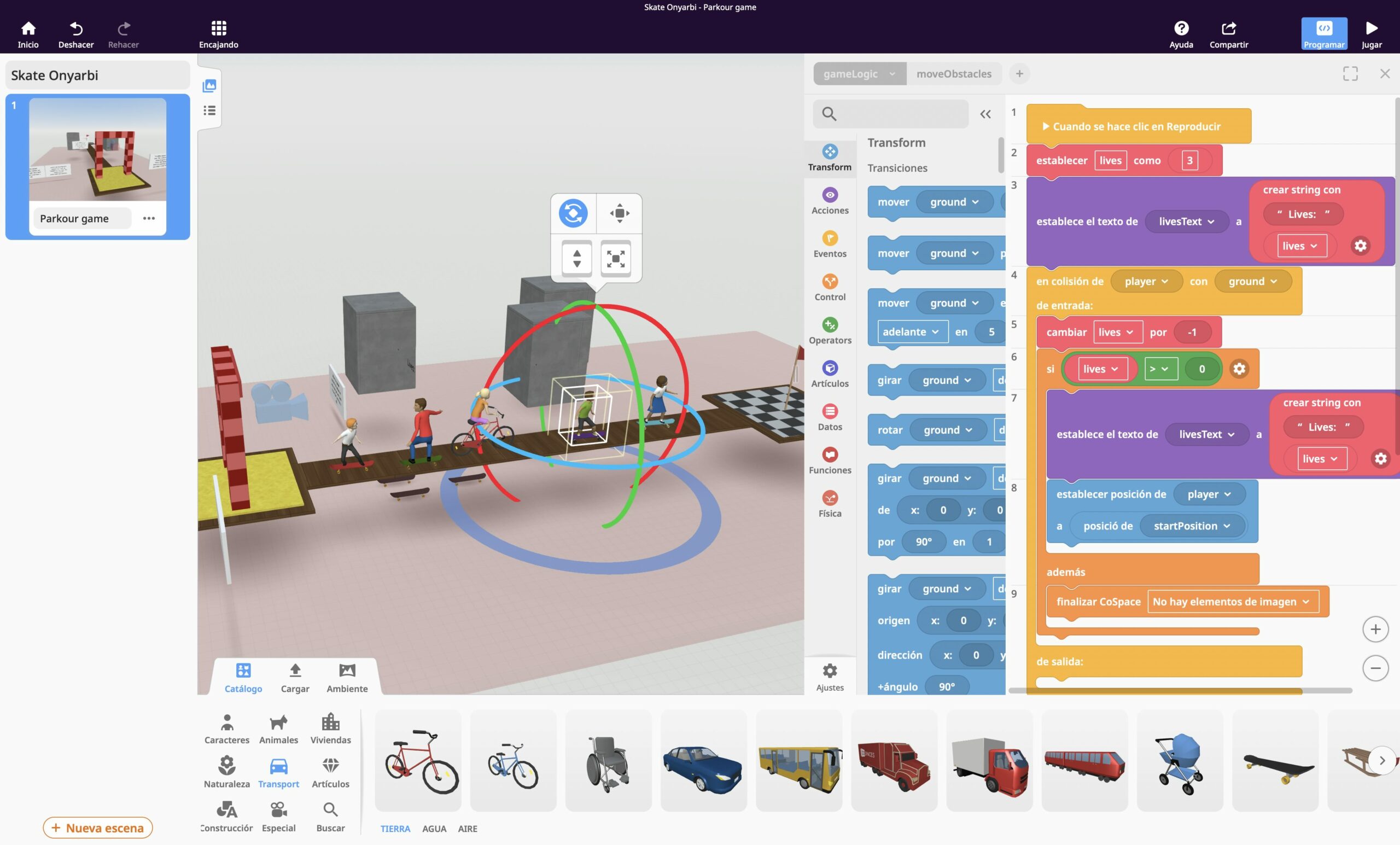Open the Parkour game scene options menu
Screen dimensions: 1400x845
click(x=149, y=218)
